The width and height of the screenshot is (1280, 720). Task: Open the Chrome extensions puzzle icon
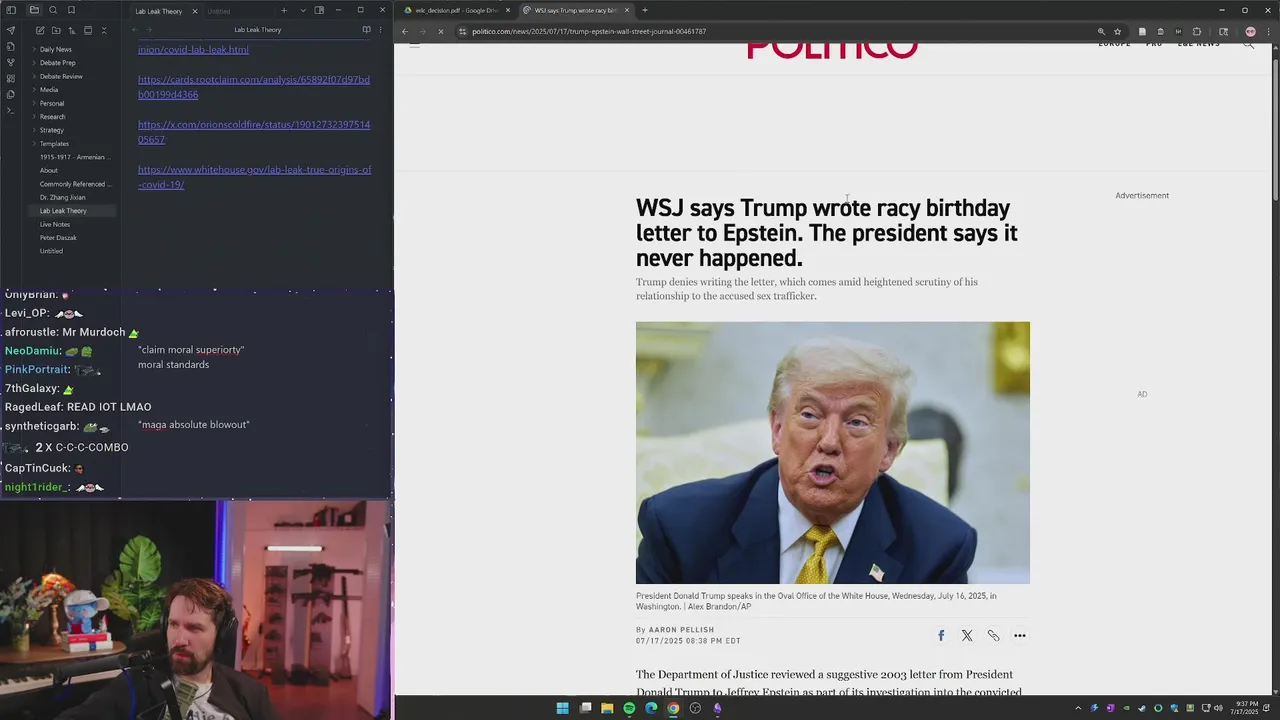point(1197,31)
